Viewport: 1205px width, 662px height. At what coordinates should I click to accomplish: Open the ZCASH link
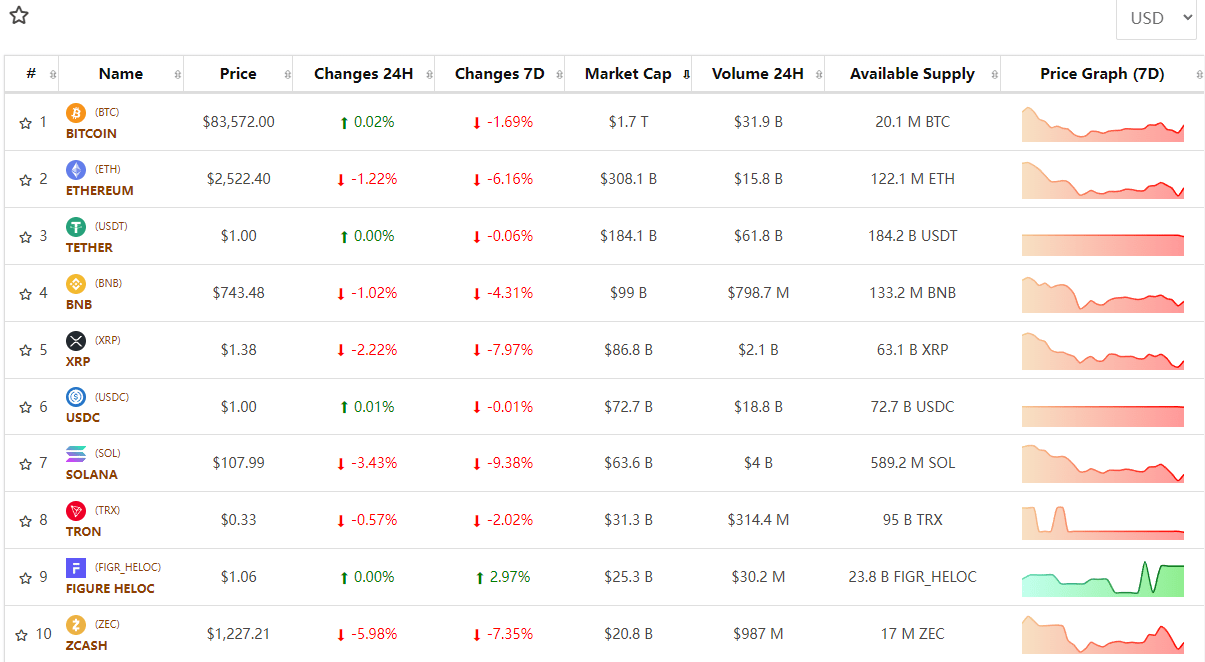87,646
